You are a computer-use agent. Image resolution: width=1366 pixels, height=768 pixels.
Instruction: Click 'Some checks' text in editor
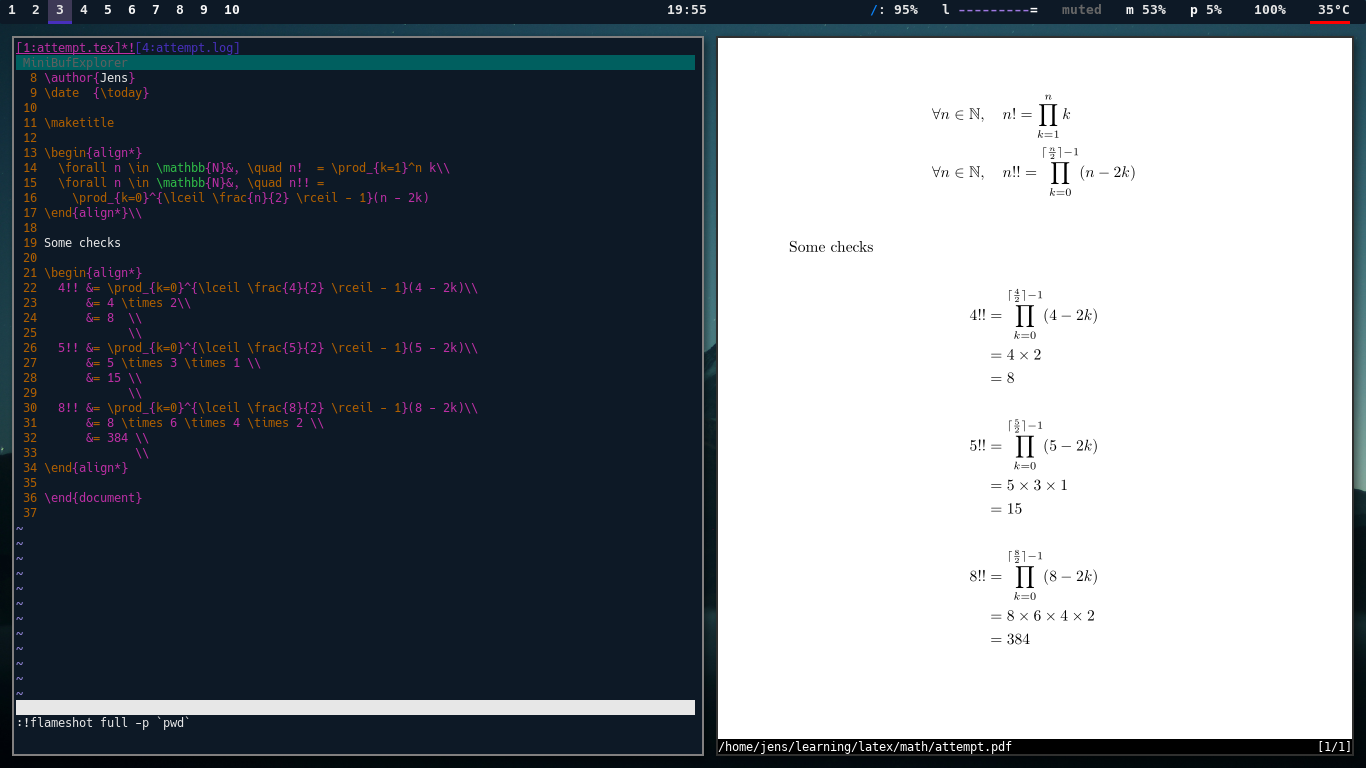82,242
